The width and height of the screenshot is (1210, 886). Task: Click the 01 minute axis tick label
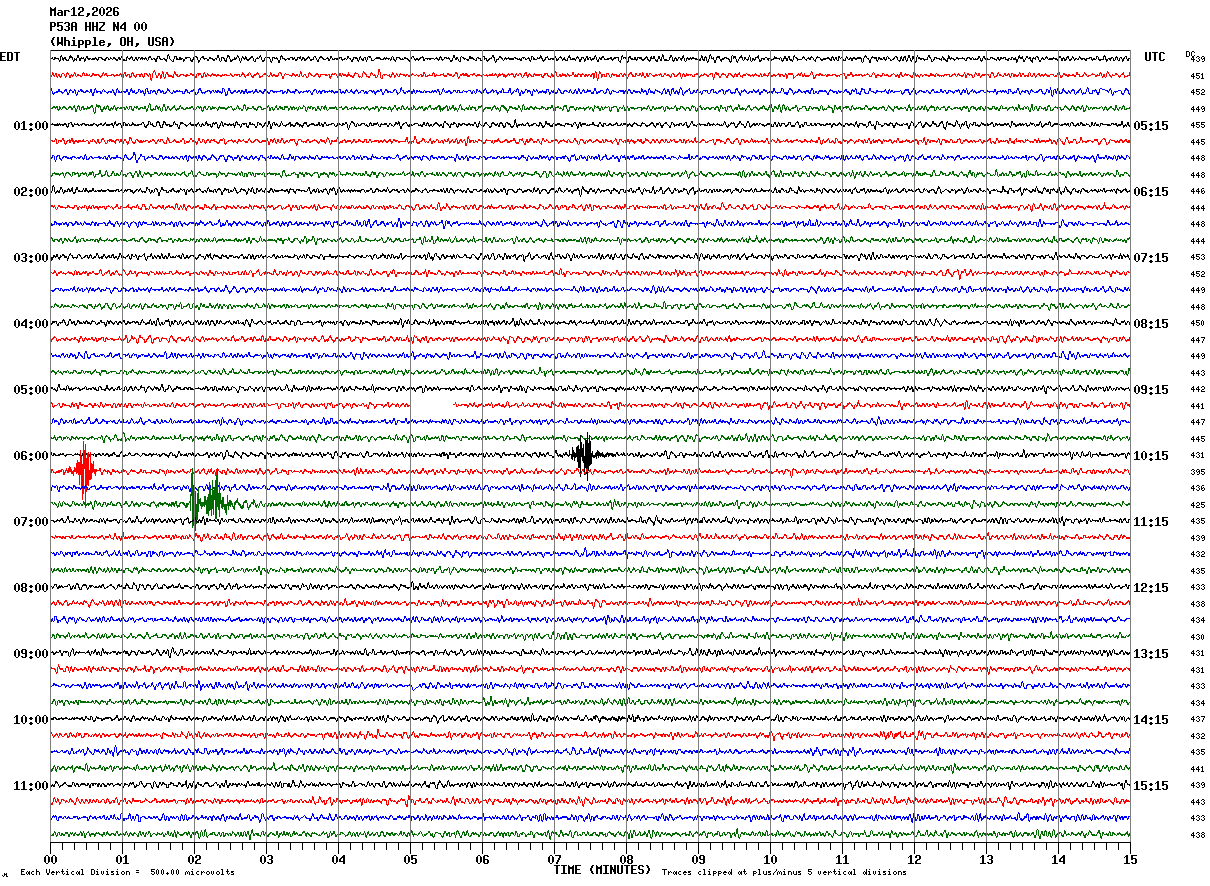122,859
